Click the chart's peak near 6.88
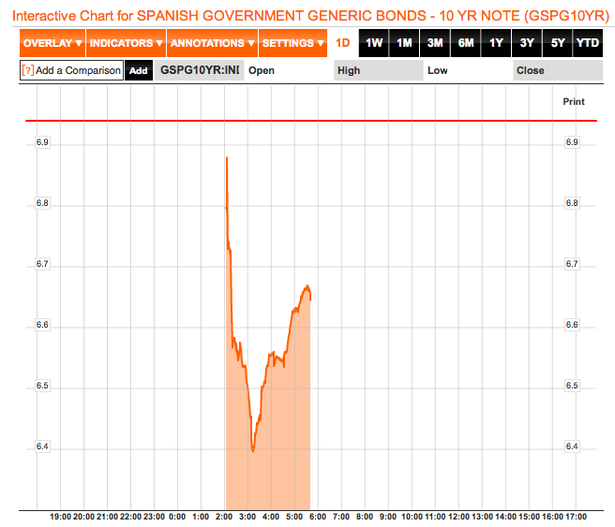 [x=227, y=158]
